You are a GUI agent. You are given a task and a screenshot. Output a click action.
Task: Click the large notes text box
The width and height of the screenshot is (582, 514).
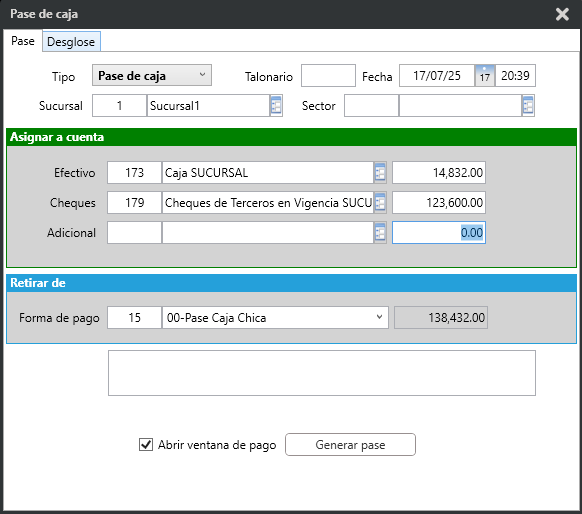click(x=322, y=373)
